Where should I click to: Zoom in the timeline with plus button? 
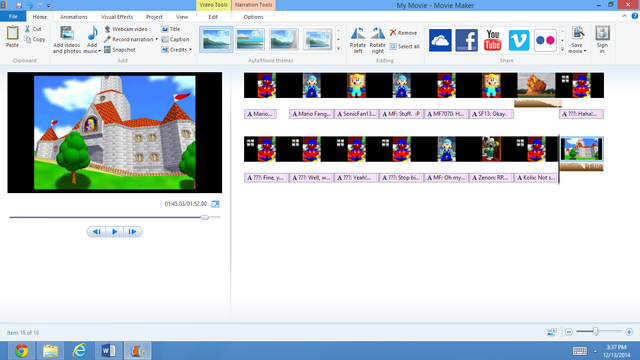pos(629,332)
